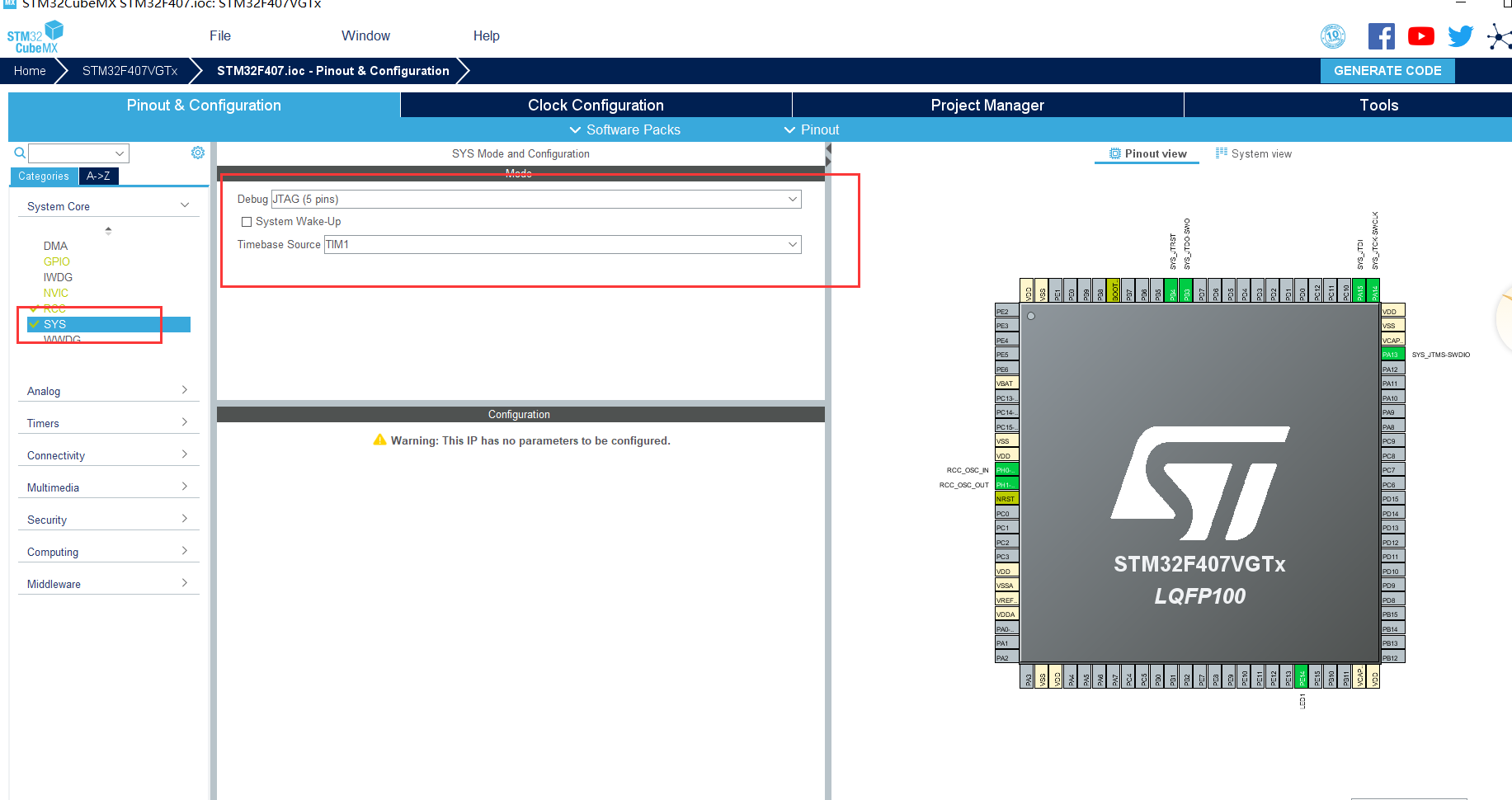
Task: Click the ST Community network icon
Action: [x=1498, y=36]
